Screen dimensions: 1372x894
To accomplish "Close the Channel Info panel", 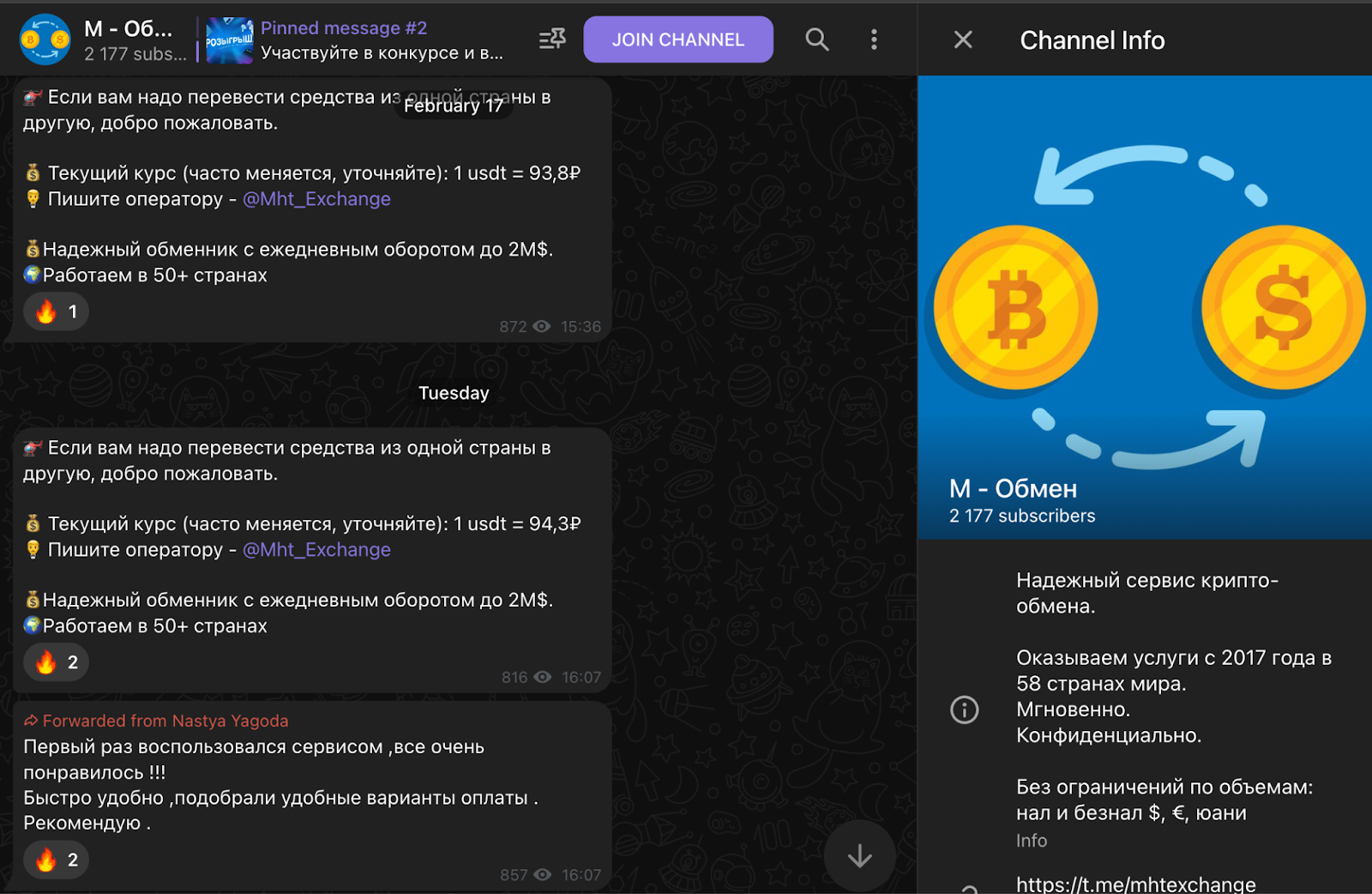I will (x=963, y=39).
